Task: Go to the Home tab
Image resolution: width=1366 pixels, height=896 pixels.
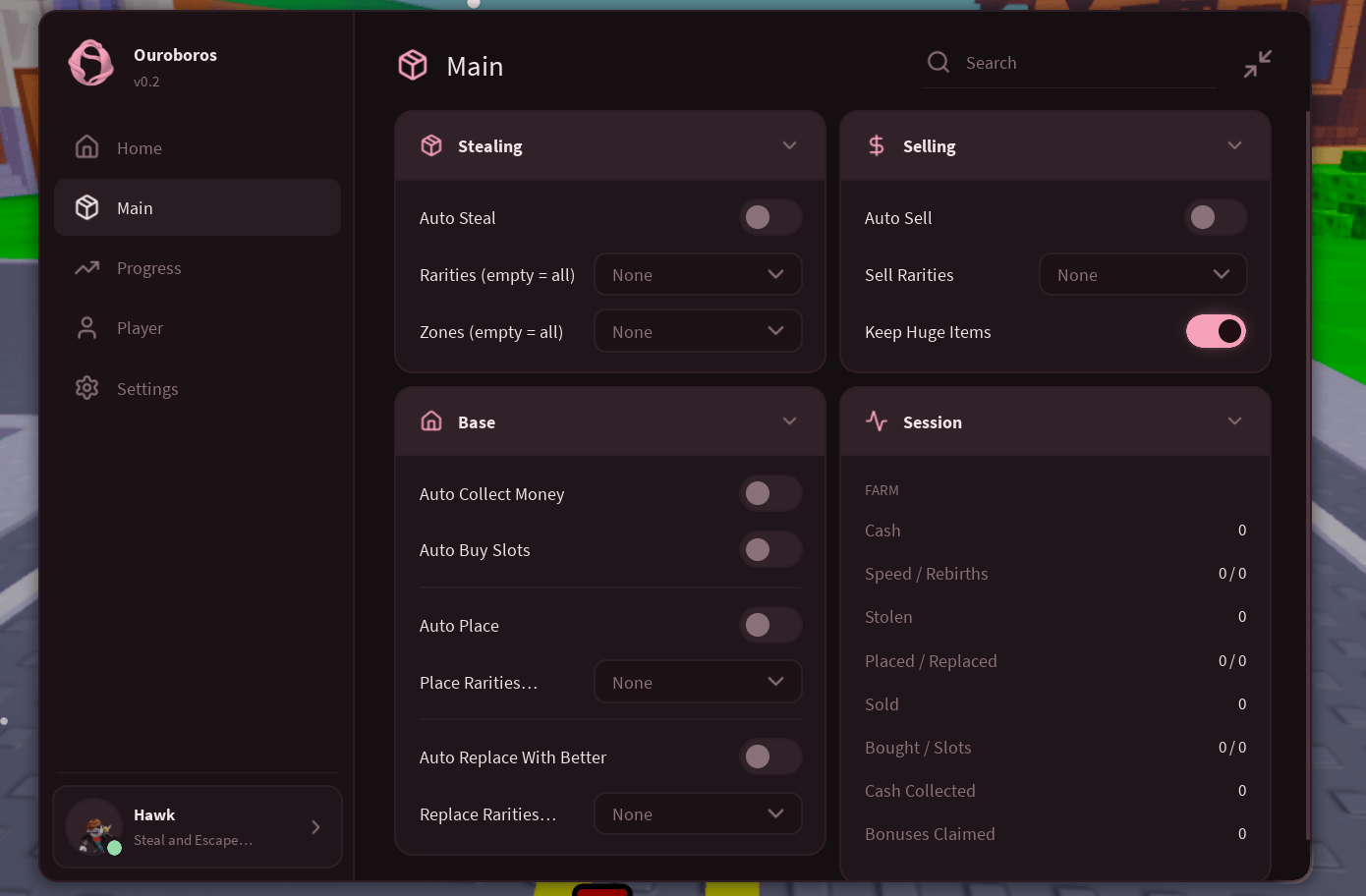Action: [198, 147]
